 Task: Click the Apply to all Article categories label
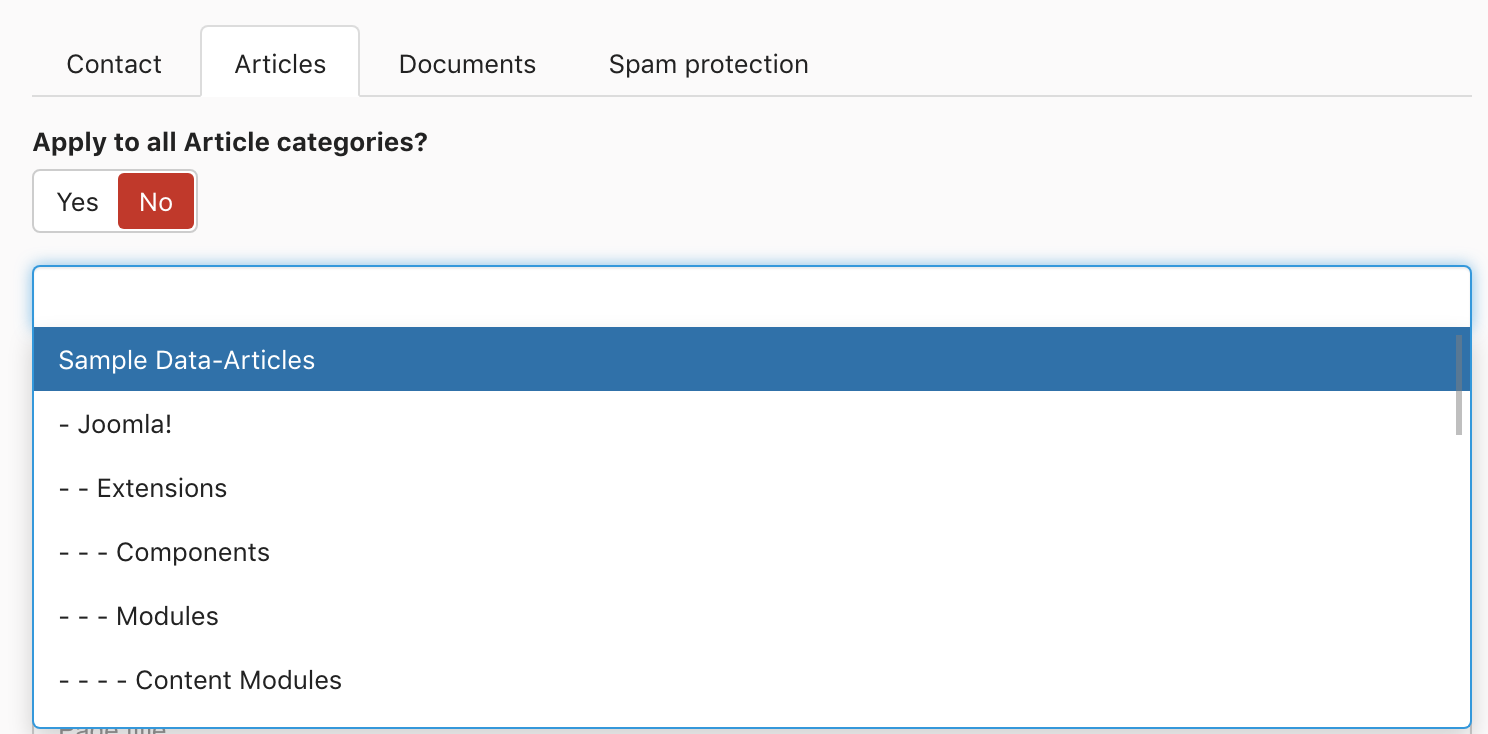click(230, 142)
